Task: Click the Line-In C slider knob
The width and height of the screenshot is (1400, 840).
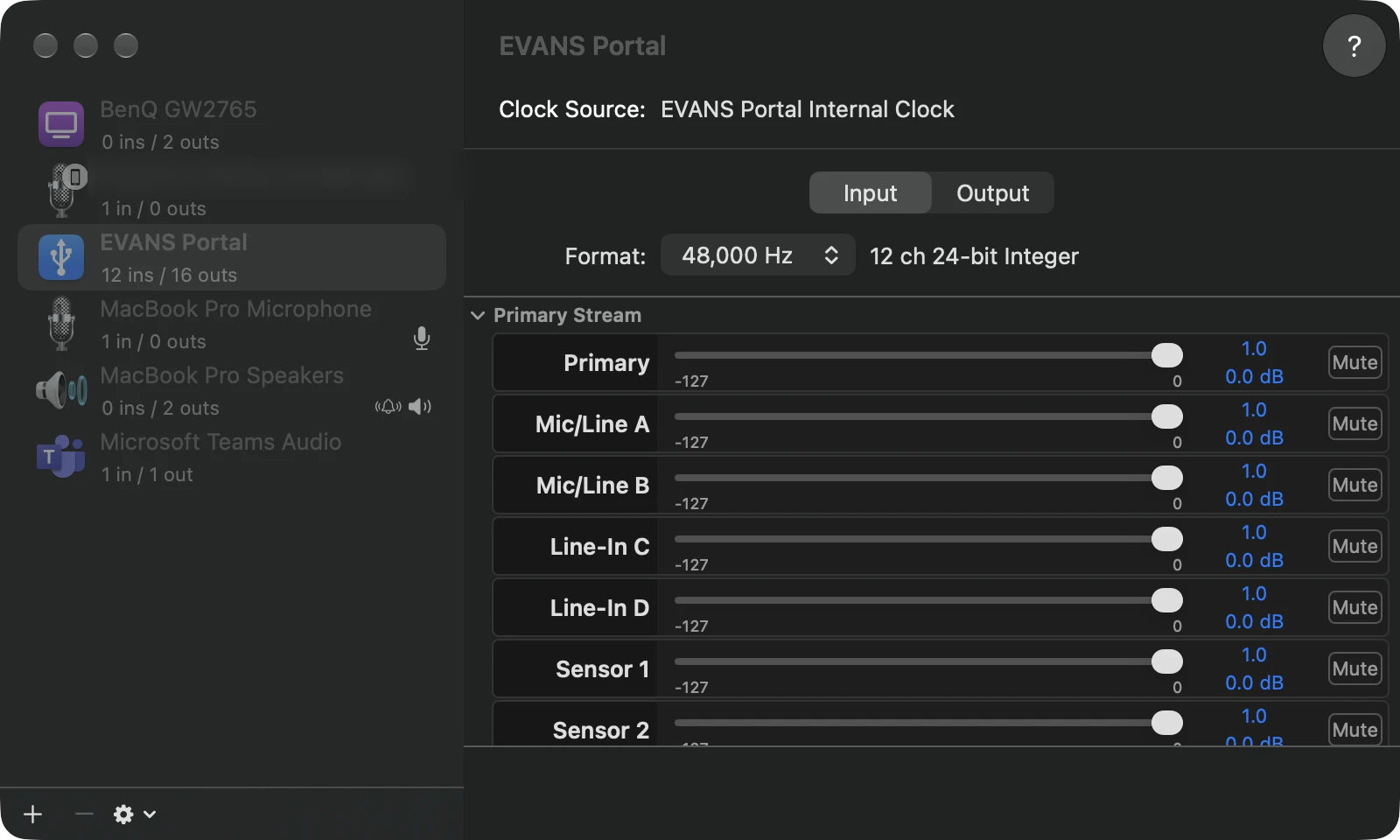Action: 1167,539
